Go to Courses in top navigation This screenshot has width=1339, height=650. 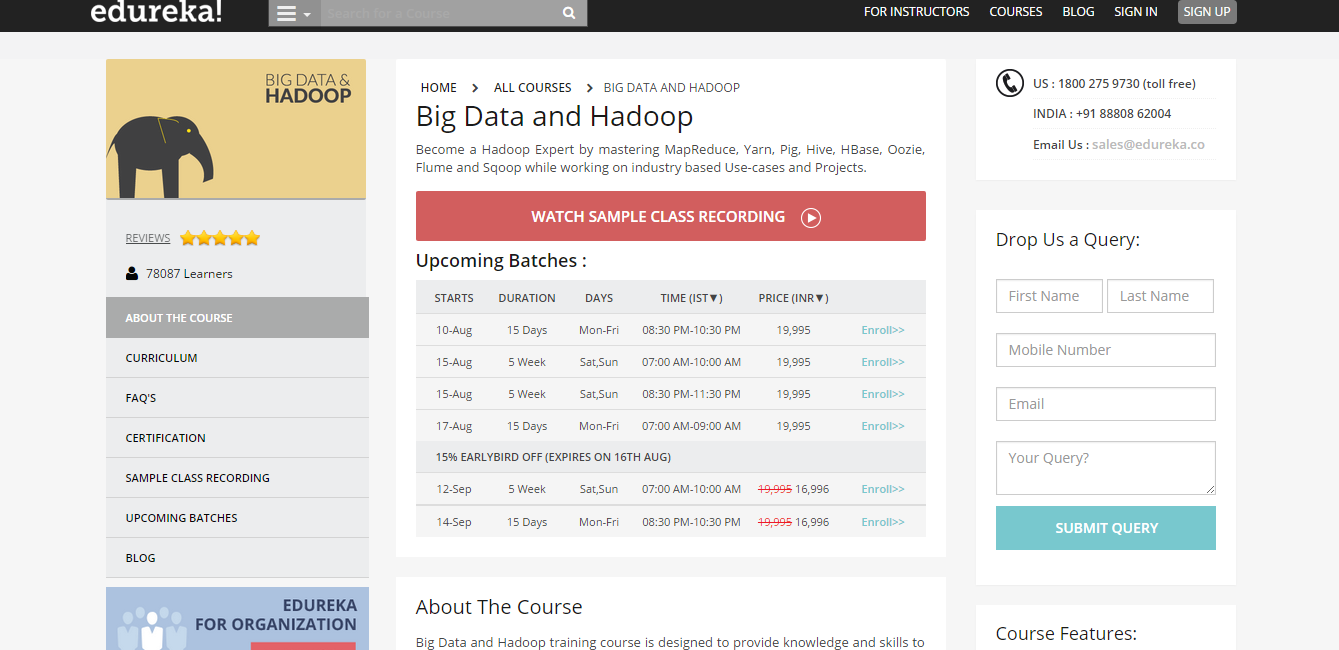coord(1016,12)
